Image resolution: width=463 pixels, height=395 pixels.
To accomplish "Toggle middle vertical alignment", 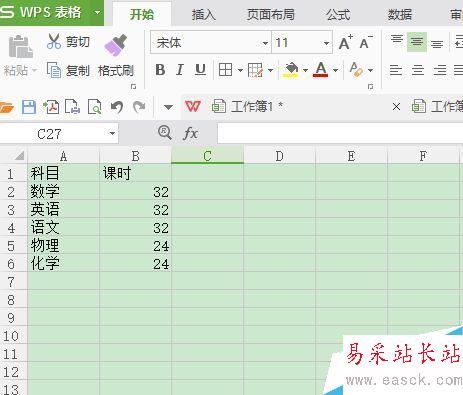I will pyautogui.click(x=417, y=42).
